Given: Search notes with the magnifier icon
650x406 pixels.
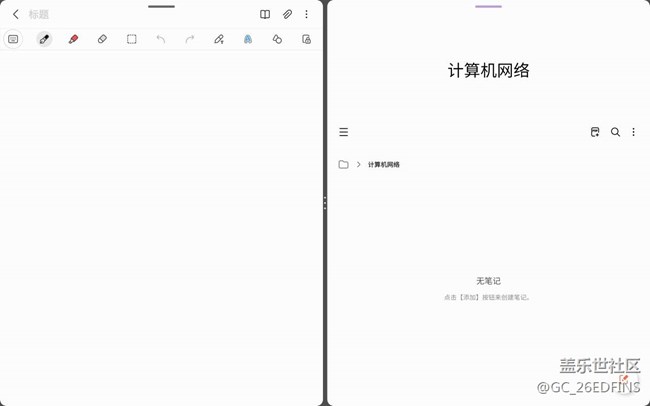Looking at the screenshot, I should [615, 132].
